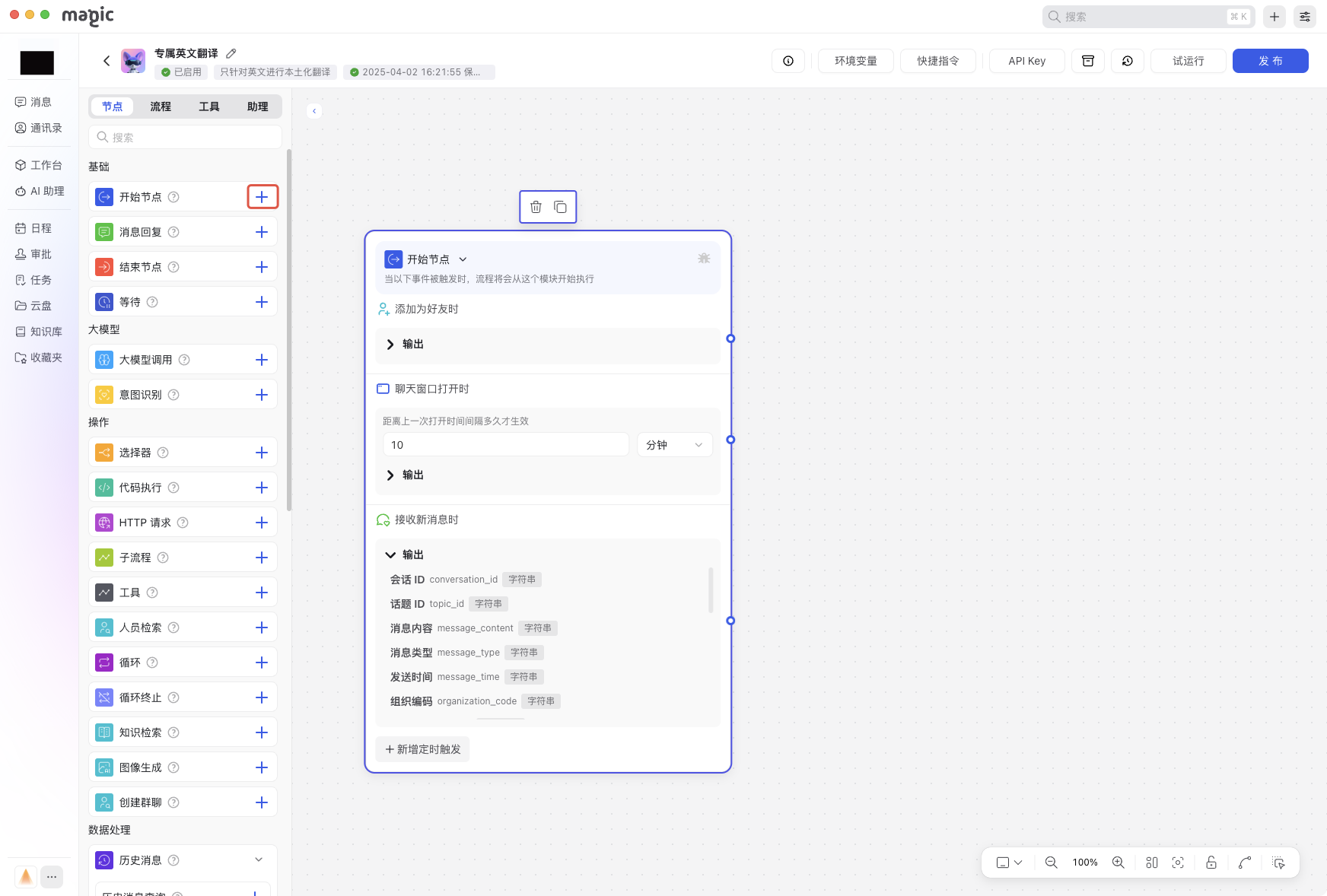
Task: Add a 大模型调用 node via plus icon
Action: tap(262, 360)
